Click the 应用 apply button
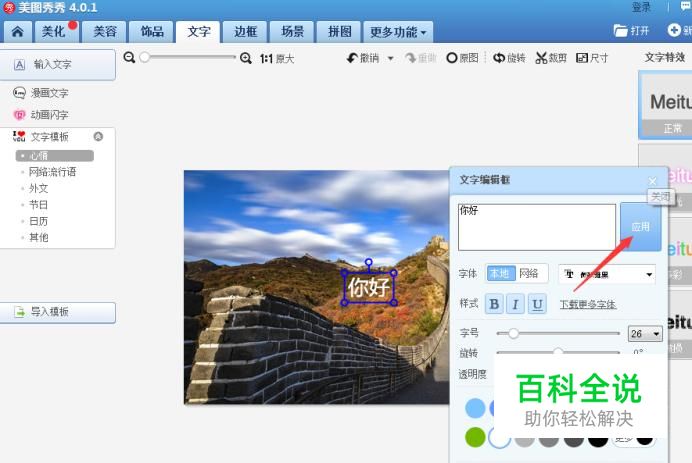 (x=640, y=227)
